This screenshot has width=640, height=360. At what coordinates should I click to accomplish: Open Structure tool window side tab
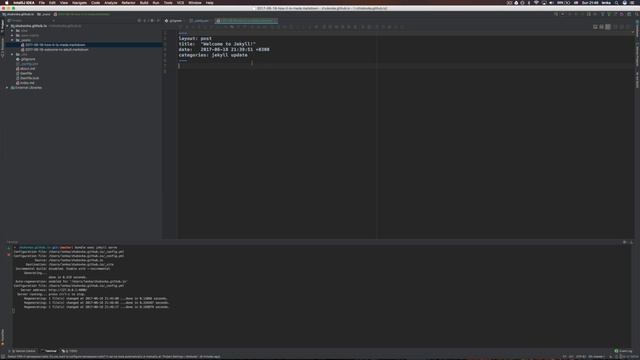(2, 47)
